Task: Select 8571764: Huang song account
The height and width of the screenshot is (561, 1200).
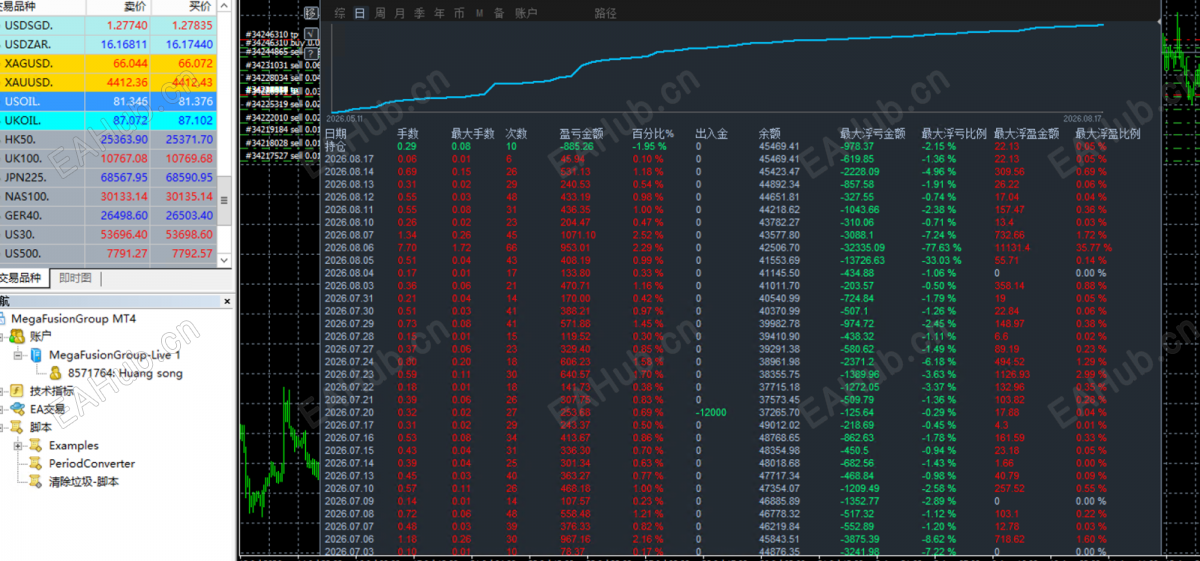Action: tap(125, 373)
